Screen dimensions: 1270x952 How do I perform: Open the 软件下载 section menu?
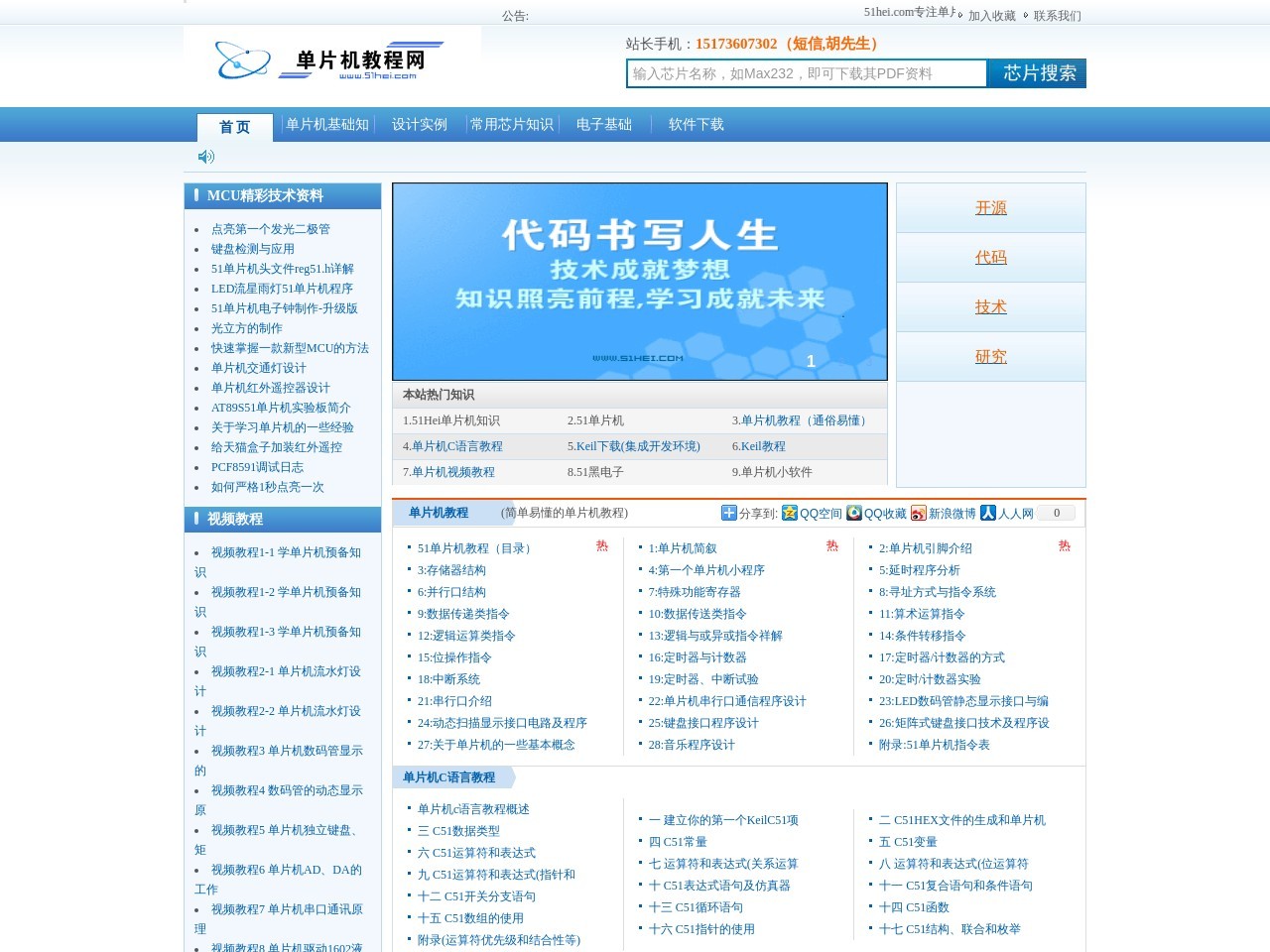click(x=695, y=125)
